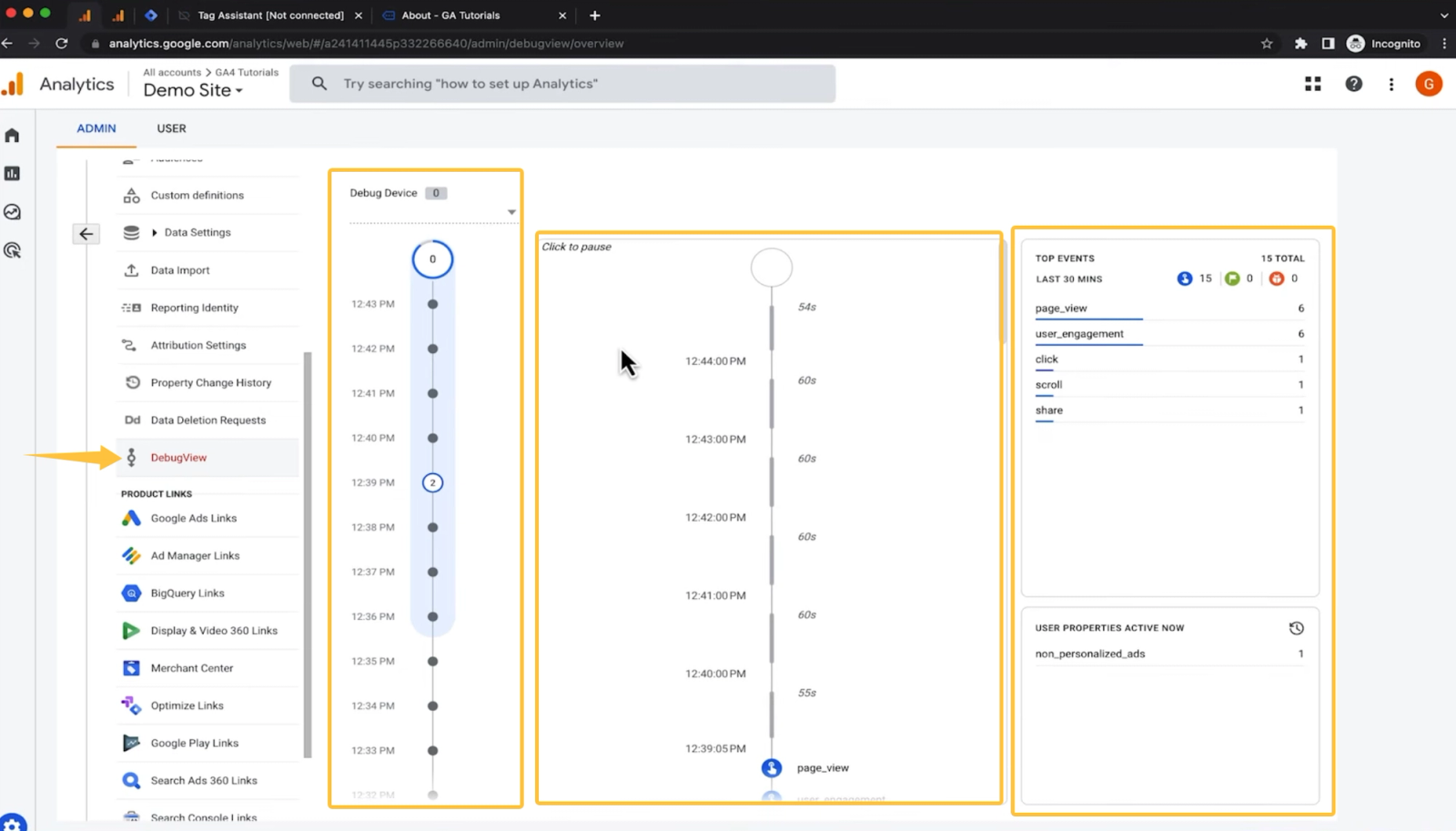Click the browser address bar URL

pos(366,43)
